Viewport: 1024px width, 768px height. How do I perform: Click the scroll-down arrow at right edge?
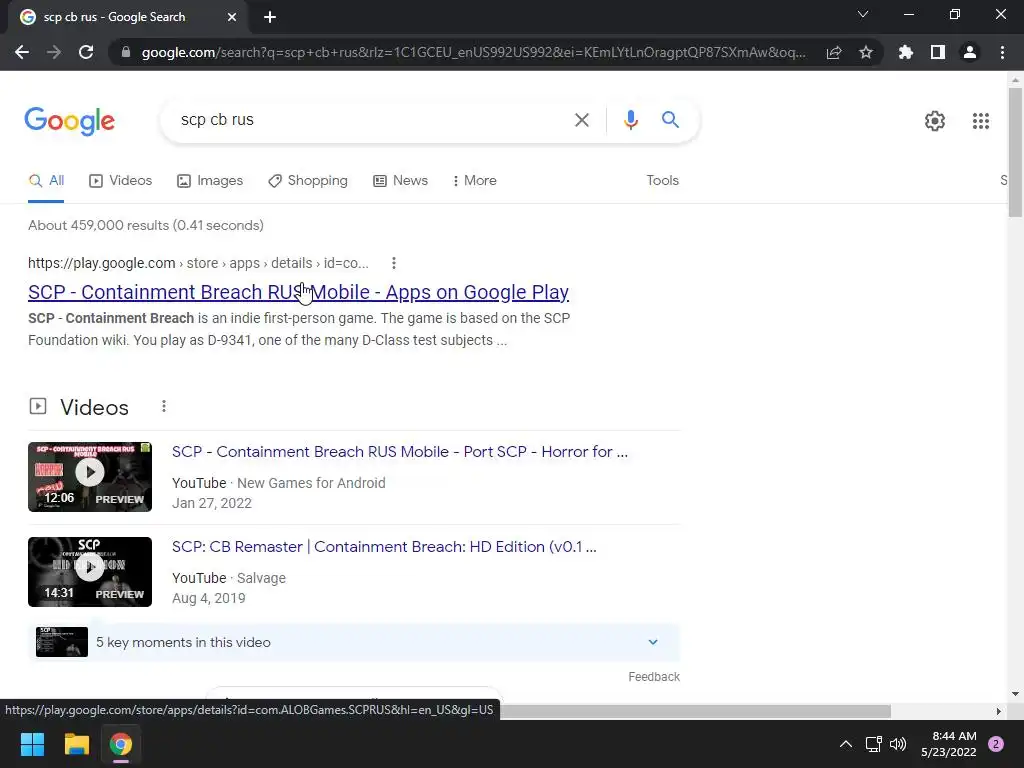[1015, 694]
